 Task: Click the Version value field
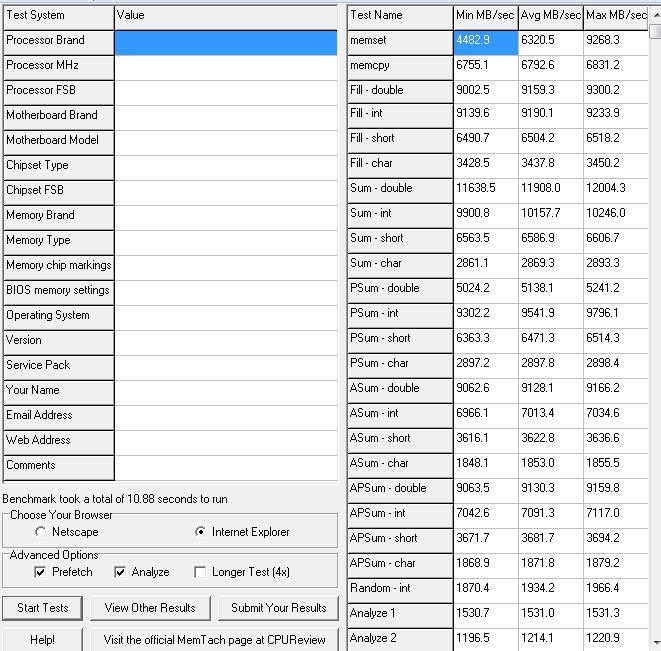(x=226, y=343)
